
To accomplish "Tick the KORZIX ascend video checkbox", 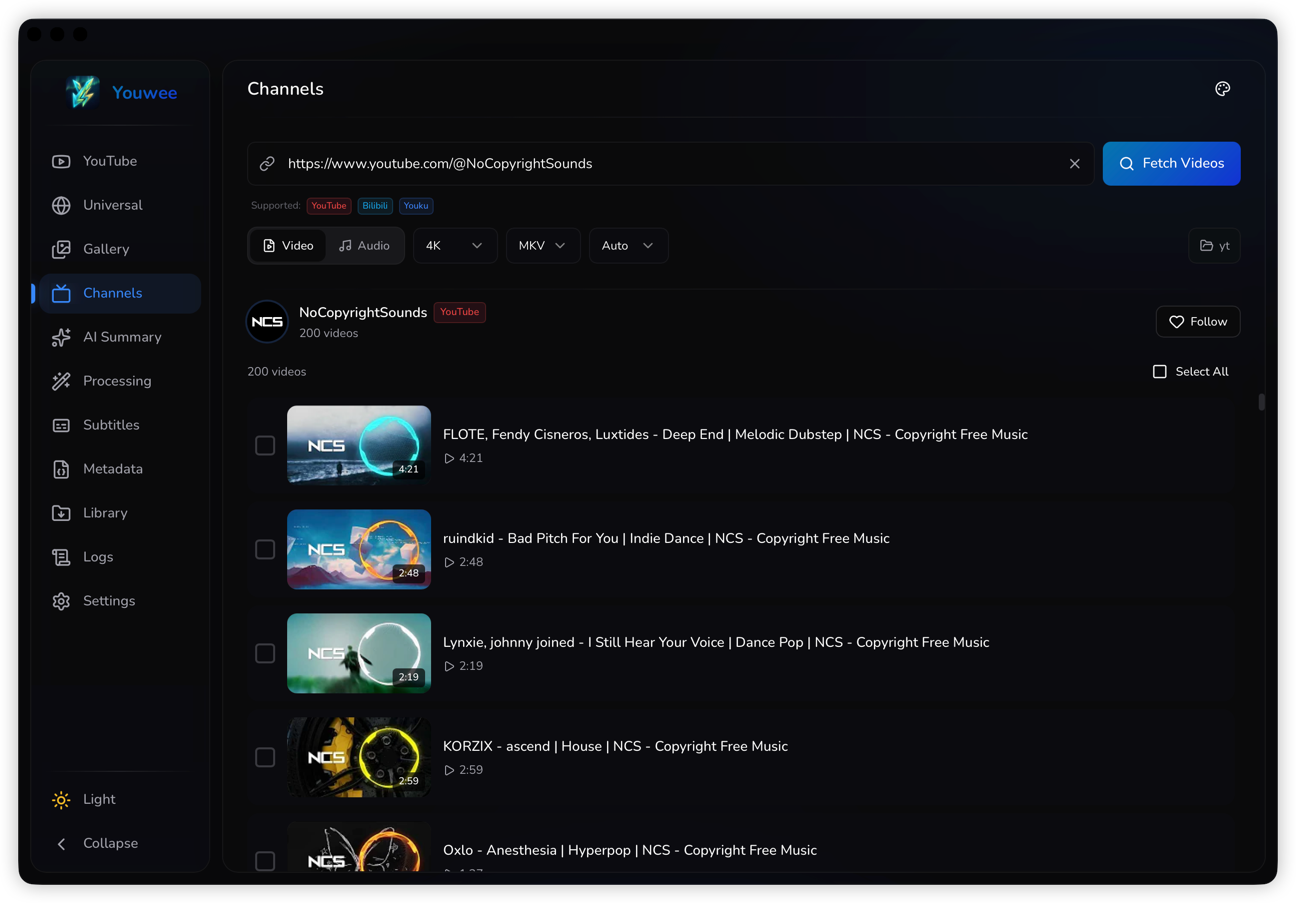I will [x=265, y=757].
